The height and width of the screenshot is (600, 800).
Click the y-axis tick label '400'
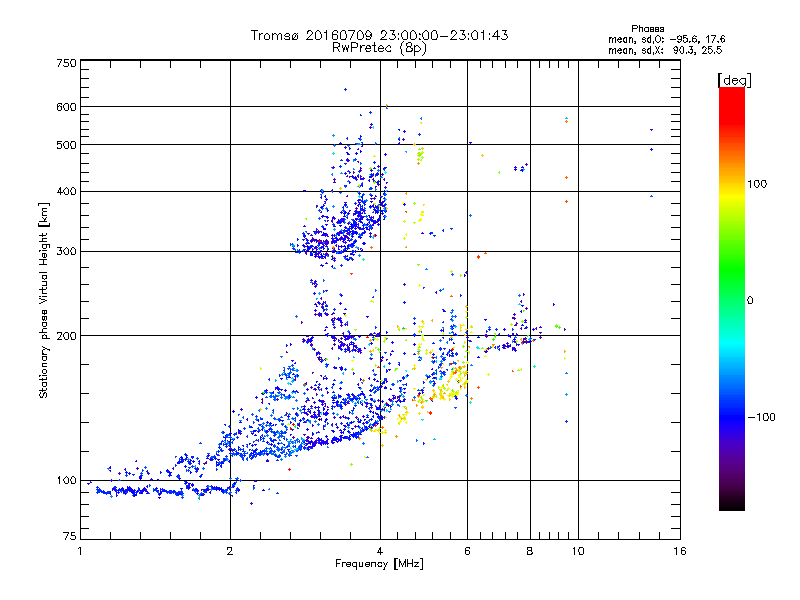[x=67, y=191]
